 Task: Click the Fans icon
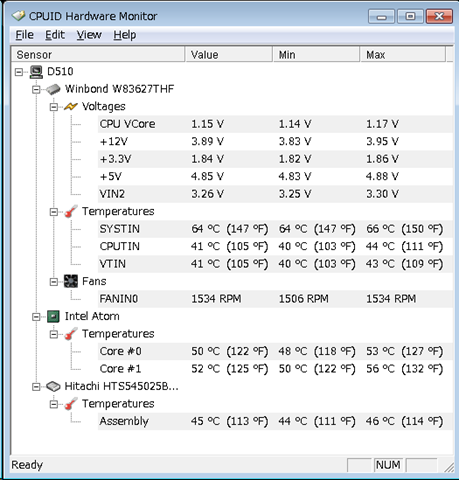coord(71,281)
